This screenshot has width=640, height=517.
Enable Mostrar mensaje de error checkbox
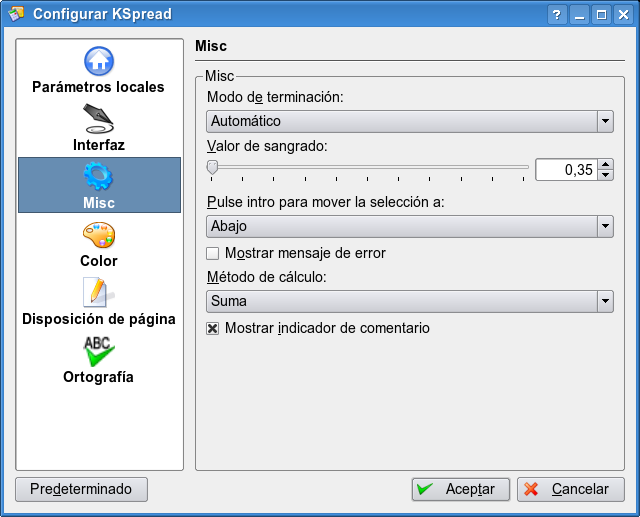click(212, 254)
